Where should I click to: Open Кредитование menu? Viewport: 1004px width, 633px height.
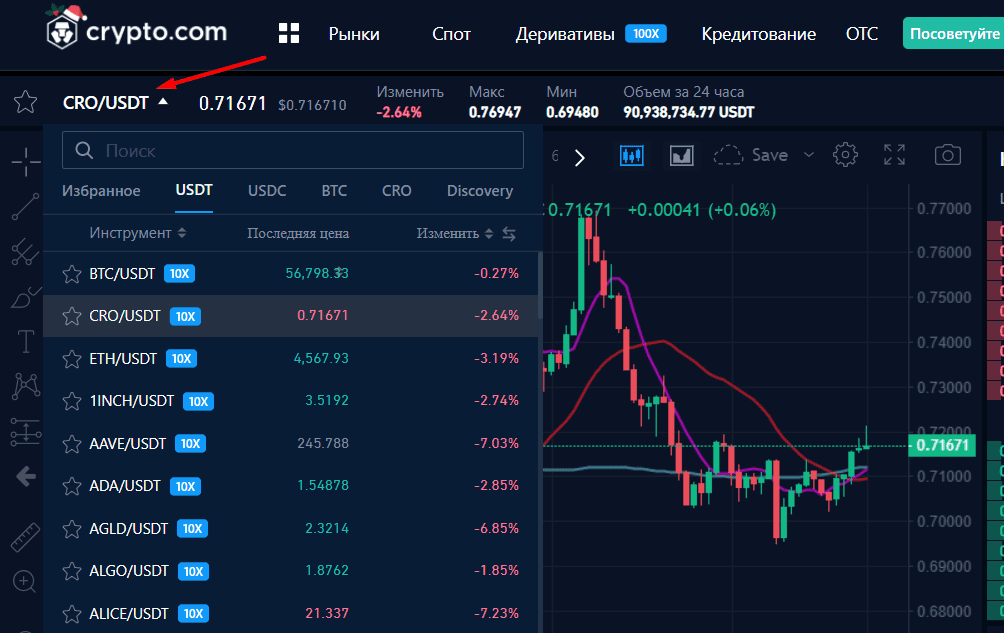[759, 34]
